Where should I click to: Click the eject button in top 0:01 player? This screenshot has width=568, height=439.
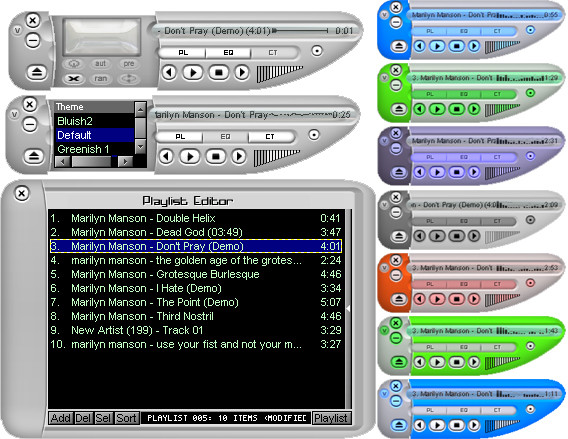click(37, 72)
